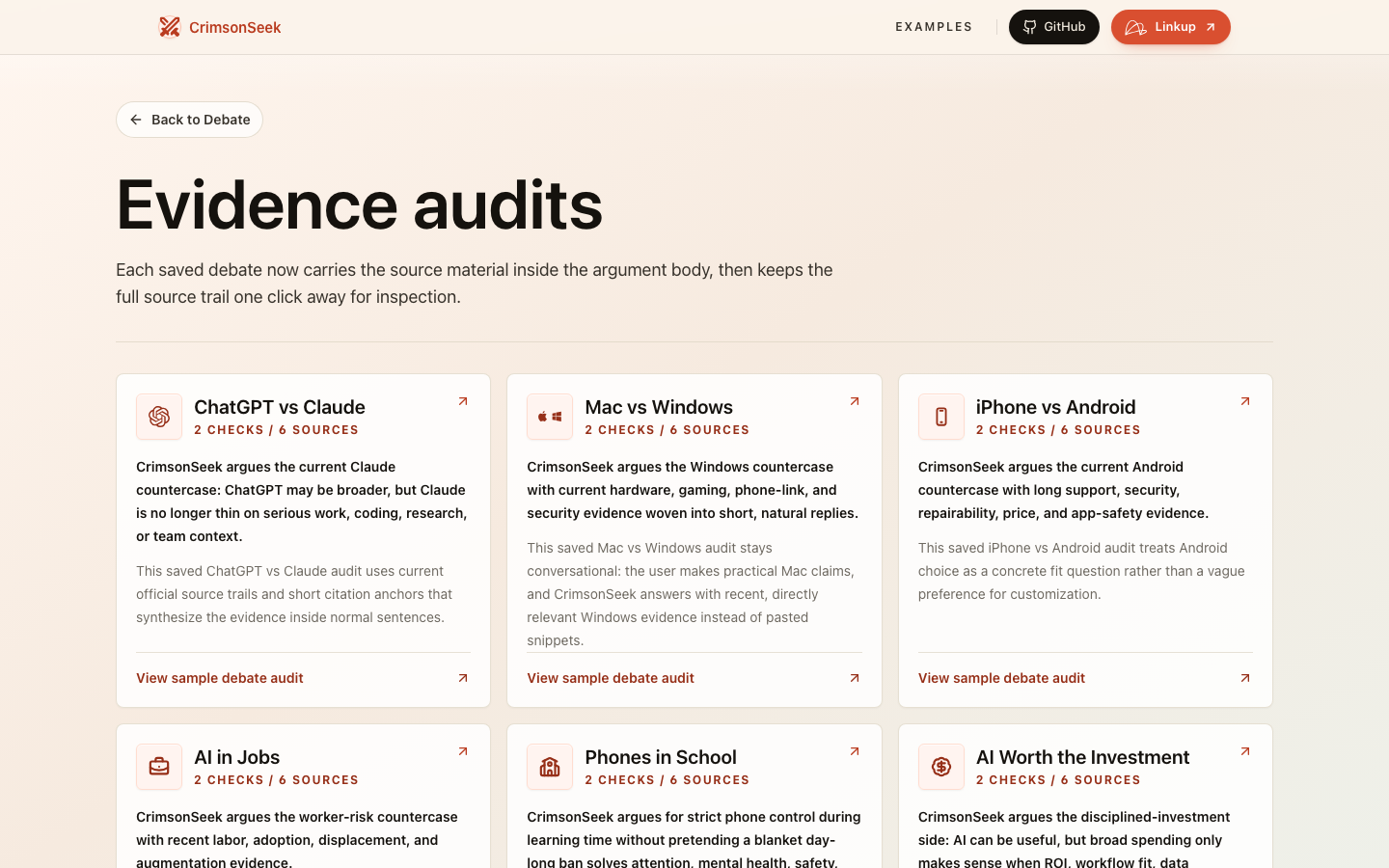Click '2 CHECKS / 6 SOURCES' under Phones in School
The height and width of the screenshot is (868, 1389).
coord(667,780)
